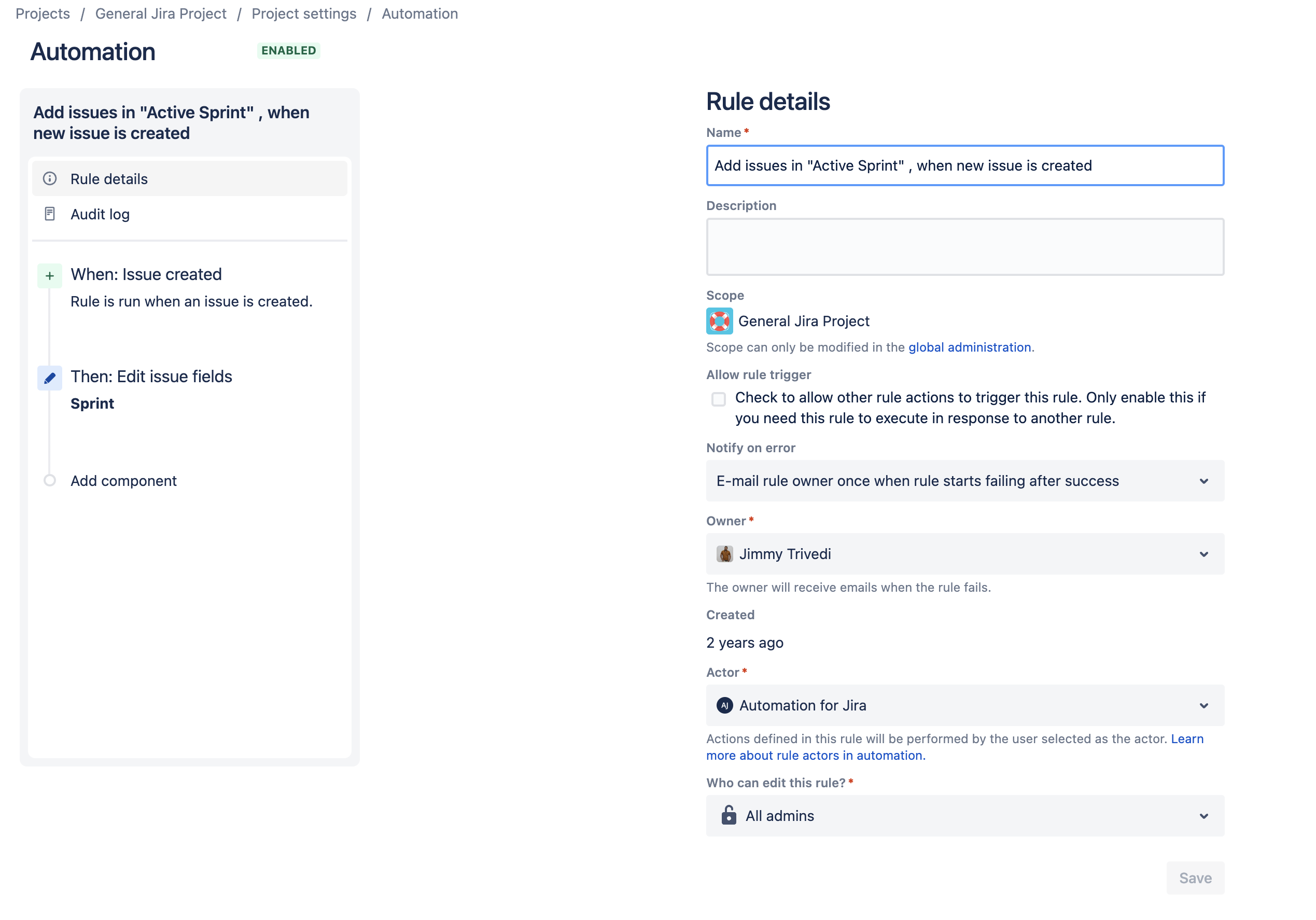
Task: Expand the Owner dropdown chevron
Action: click(1203, 554)
